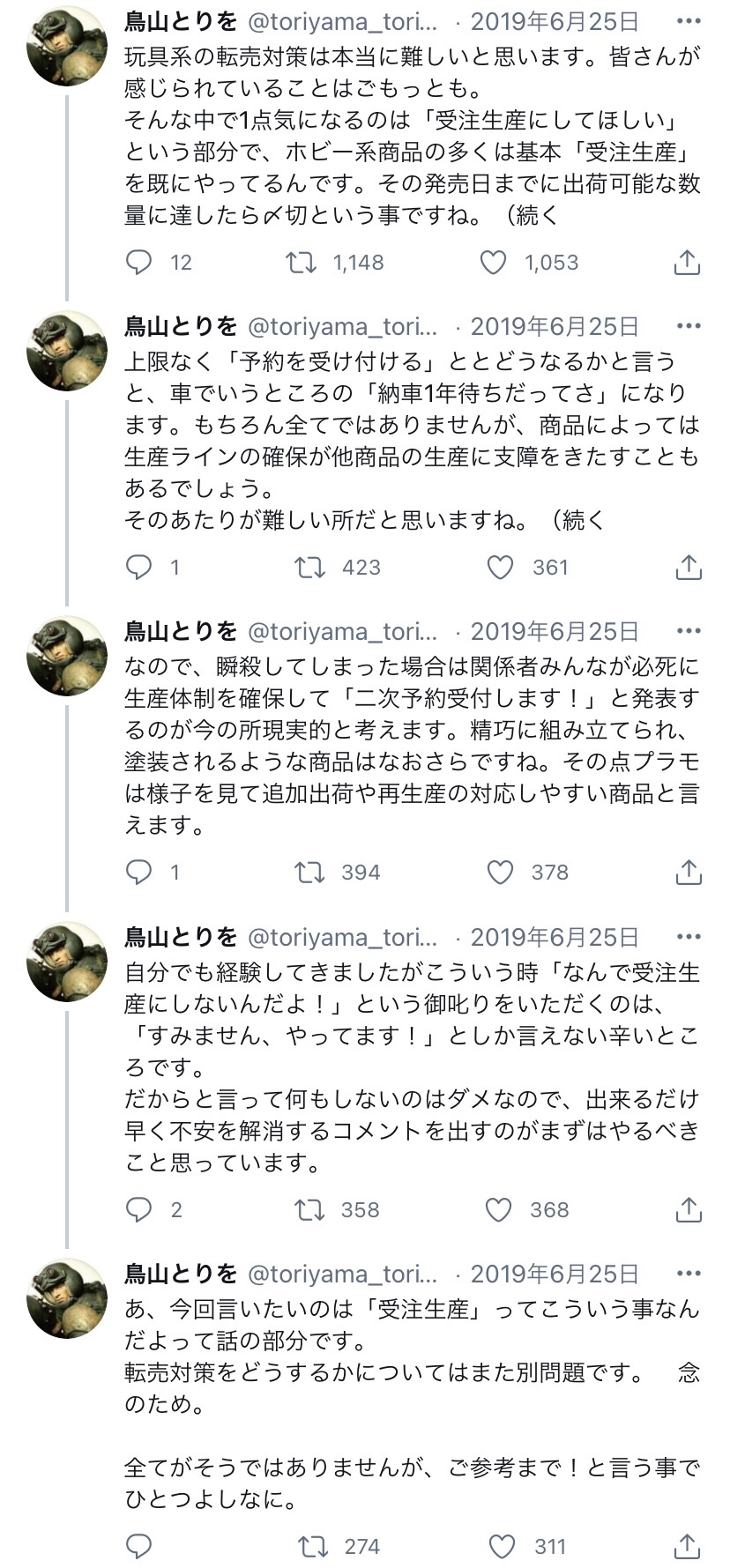The height and width of the screenshot is (1568, 730).
Task: Tap the avatar of the fourth tweet
Action: pyautogui.click(x=67, y=961)
